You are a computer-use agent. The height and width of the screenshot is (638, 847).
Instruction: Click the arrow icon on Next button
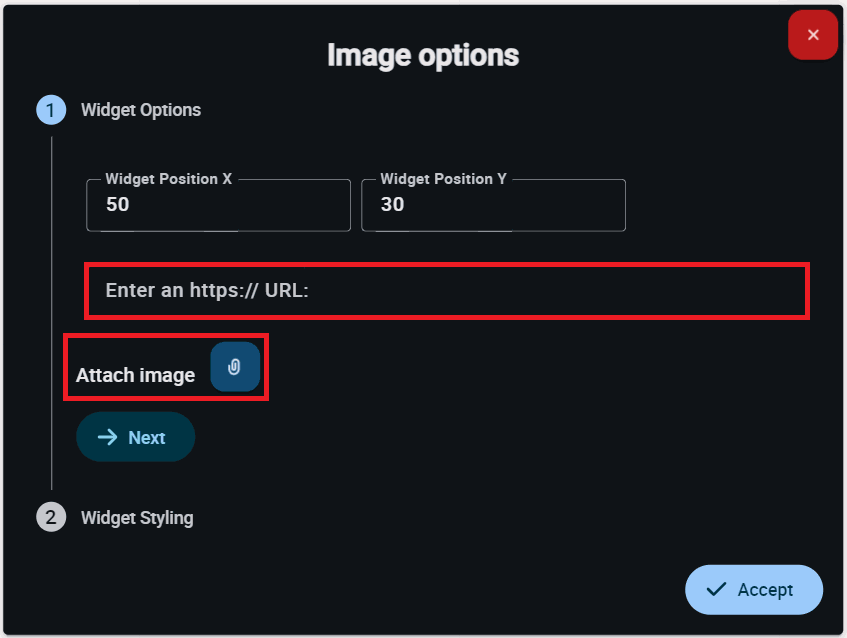click(x=107, y=437)
